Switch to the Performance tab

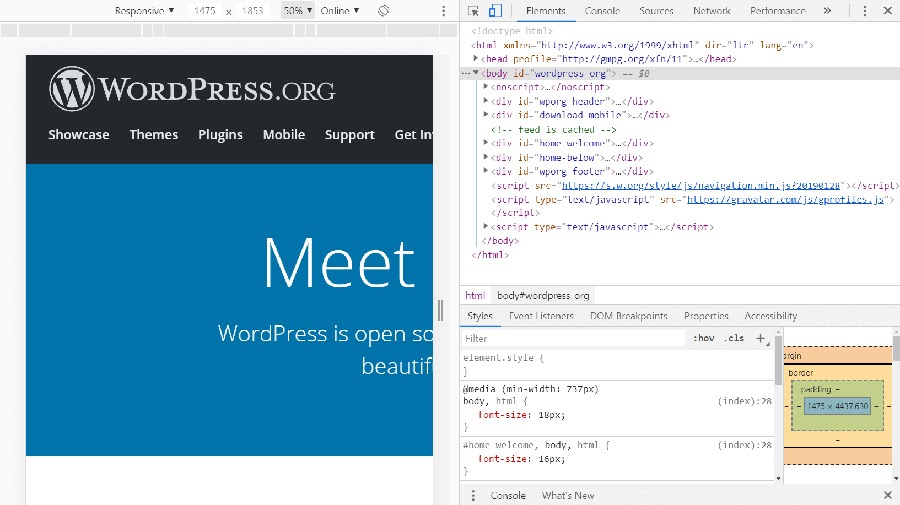[777, 10]
